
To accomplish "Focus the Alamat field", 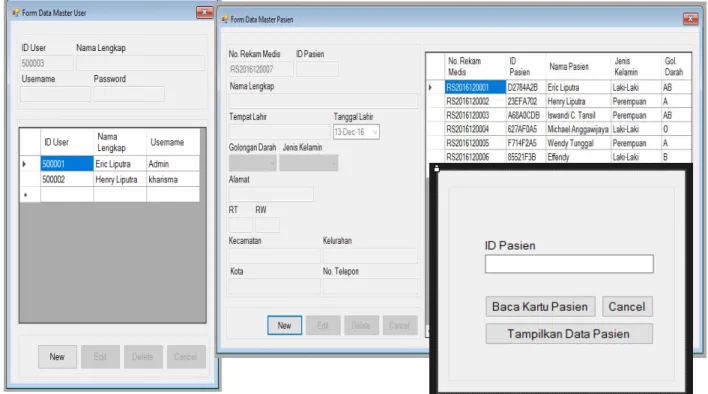I will click(x=271, y=195).
